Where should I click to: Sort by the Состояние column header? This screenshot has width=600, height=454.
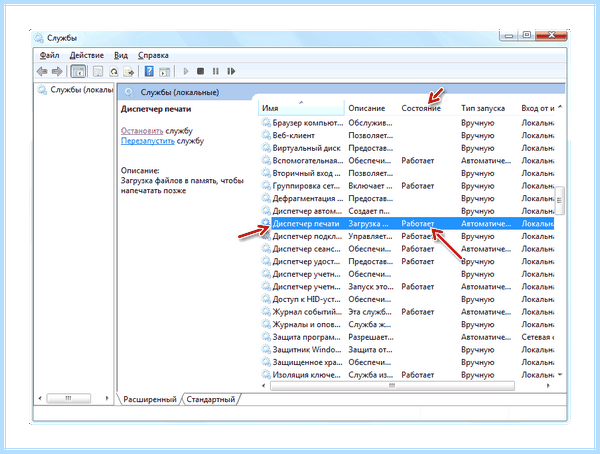click(421, 108)
